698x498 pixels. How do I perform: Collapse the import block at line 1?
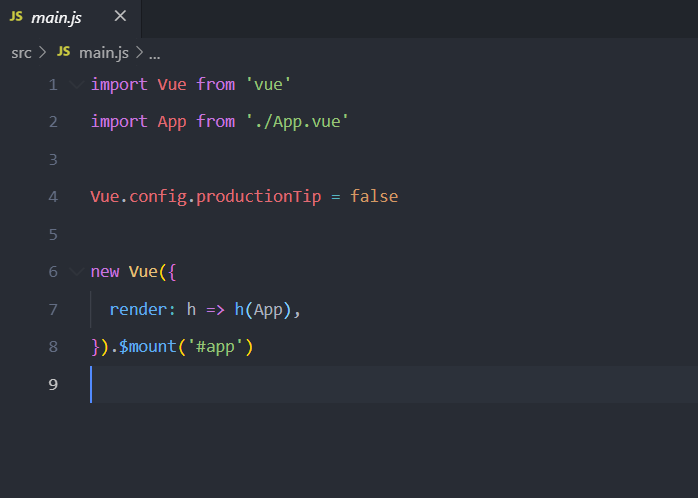77,85
